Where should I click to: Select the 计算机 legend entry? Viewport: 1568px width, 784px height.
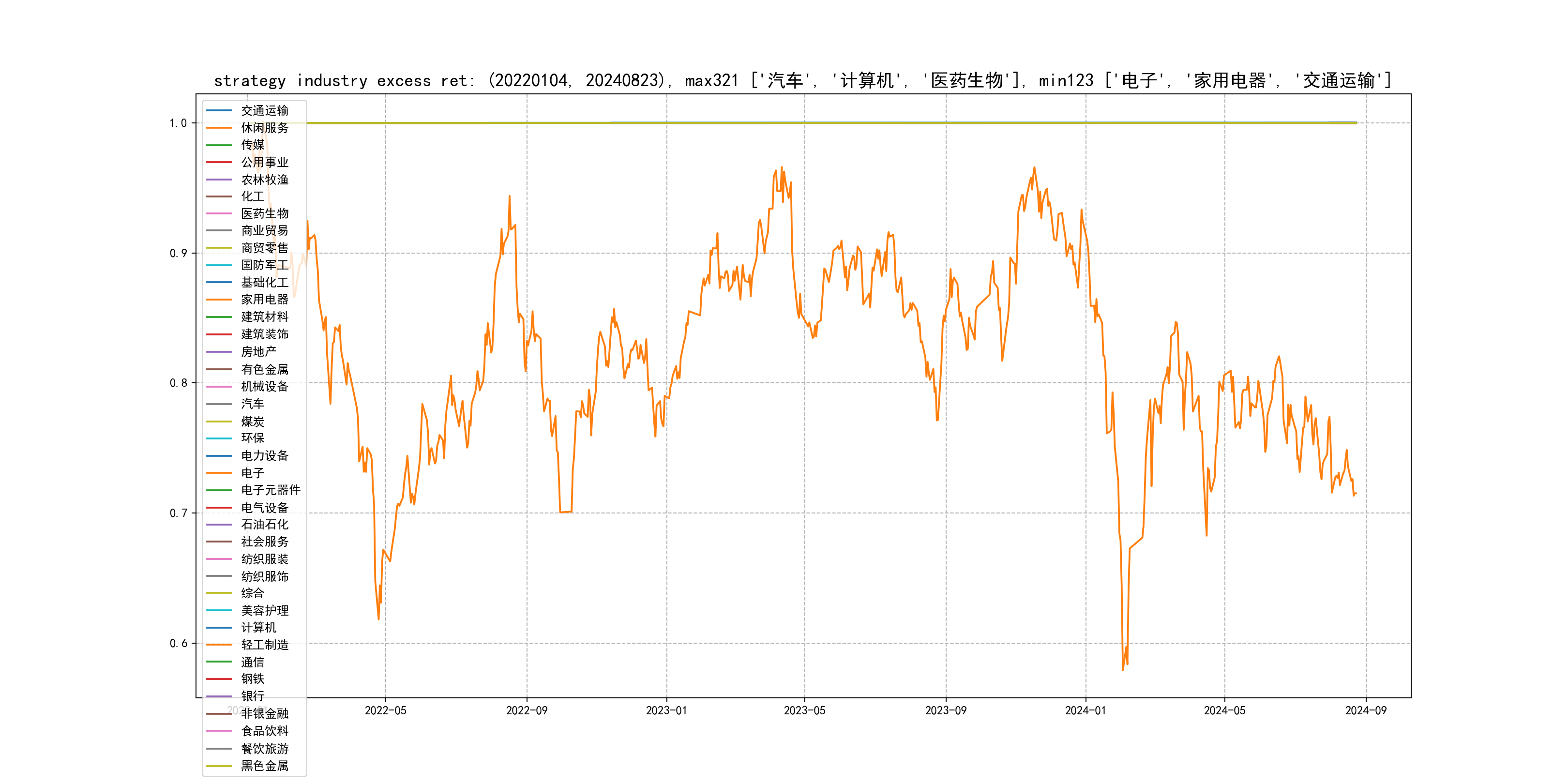(258, 628)
